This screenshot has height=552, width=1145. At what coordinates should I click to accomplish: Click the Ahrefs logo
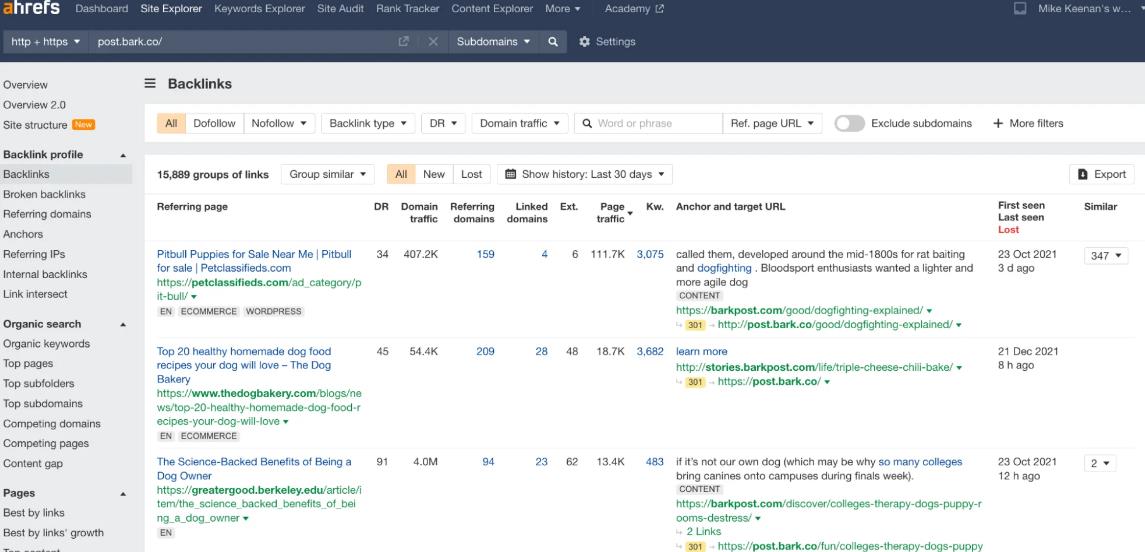(31, 9)
